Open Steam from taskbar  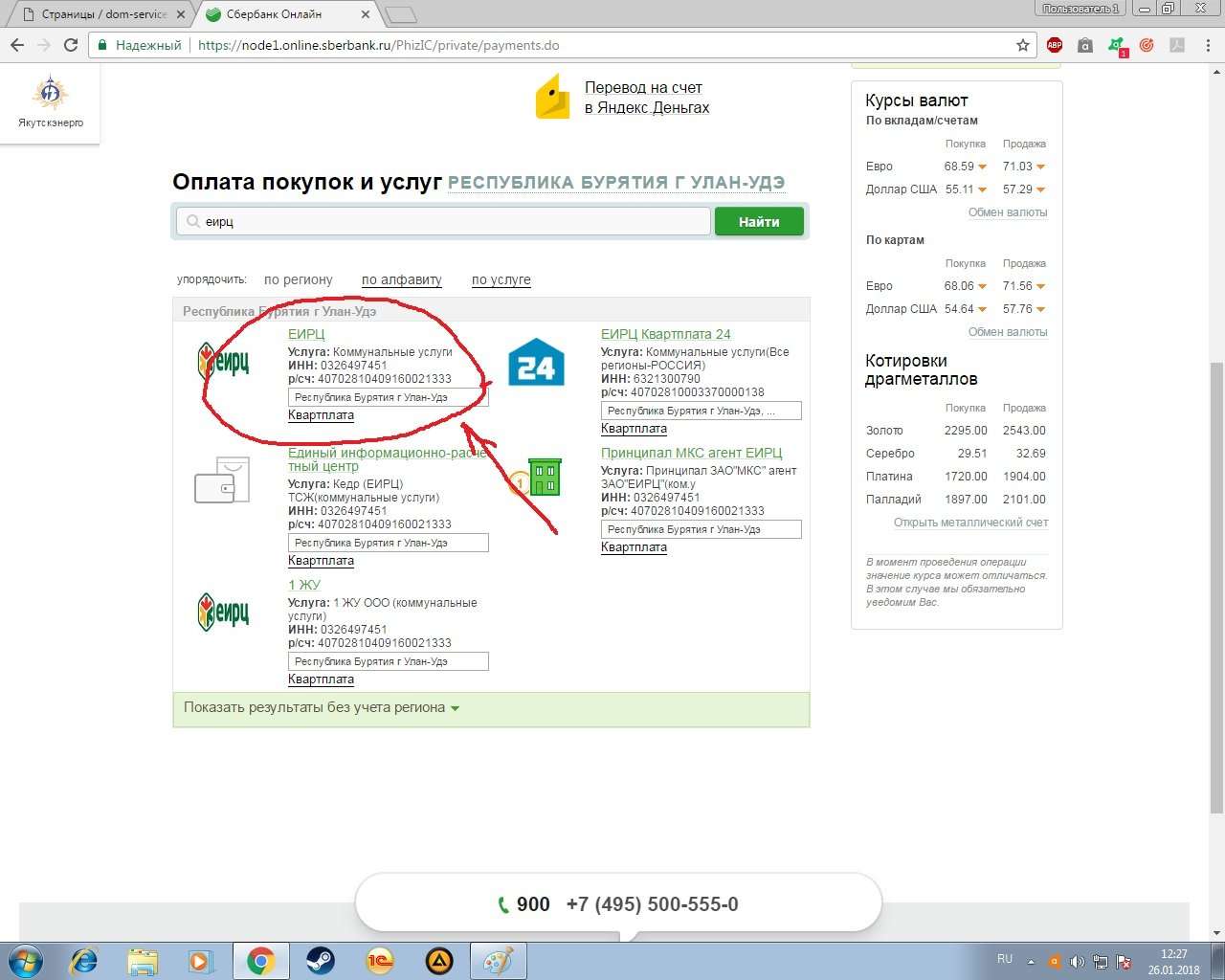point(320,961)
